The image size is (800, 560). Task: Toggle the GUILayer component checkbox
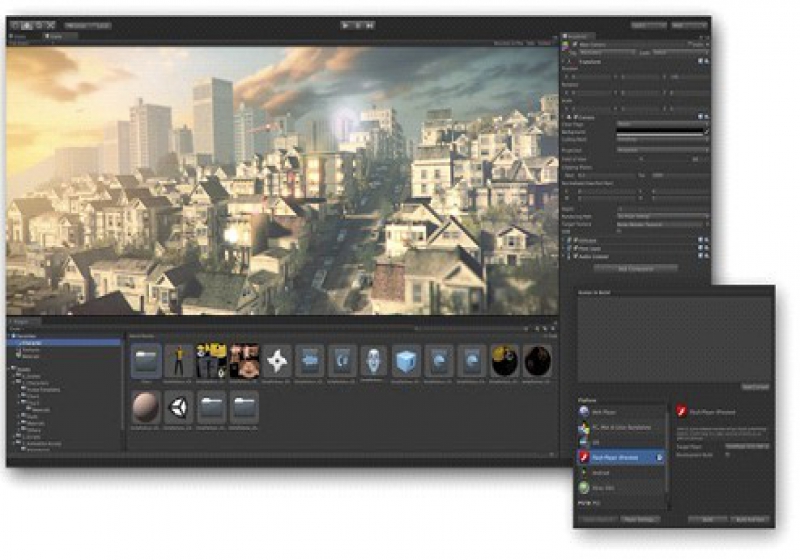point(576,240)
